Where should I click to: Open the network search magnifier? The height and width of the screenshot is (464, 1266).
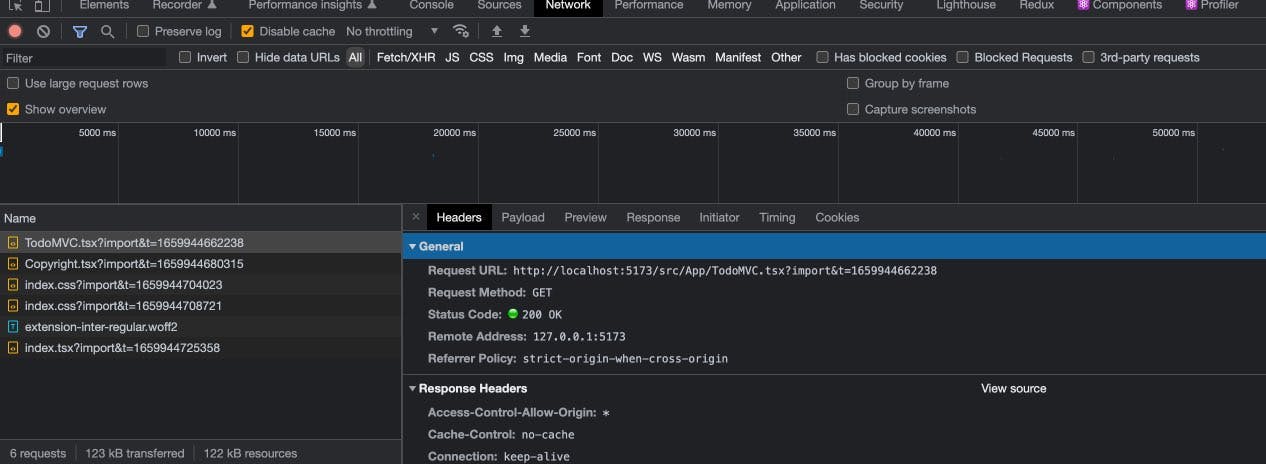pos(107,32)
